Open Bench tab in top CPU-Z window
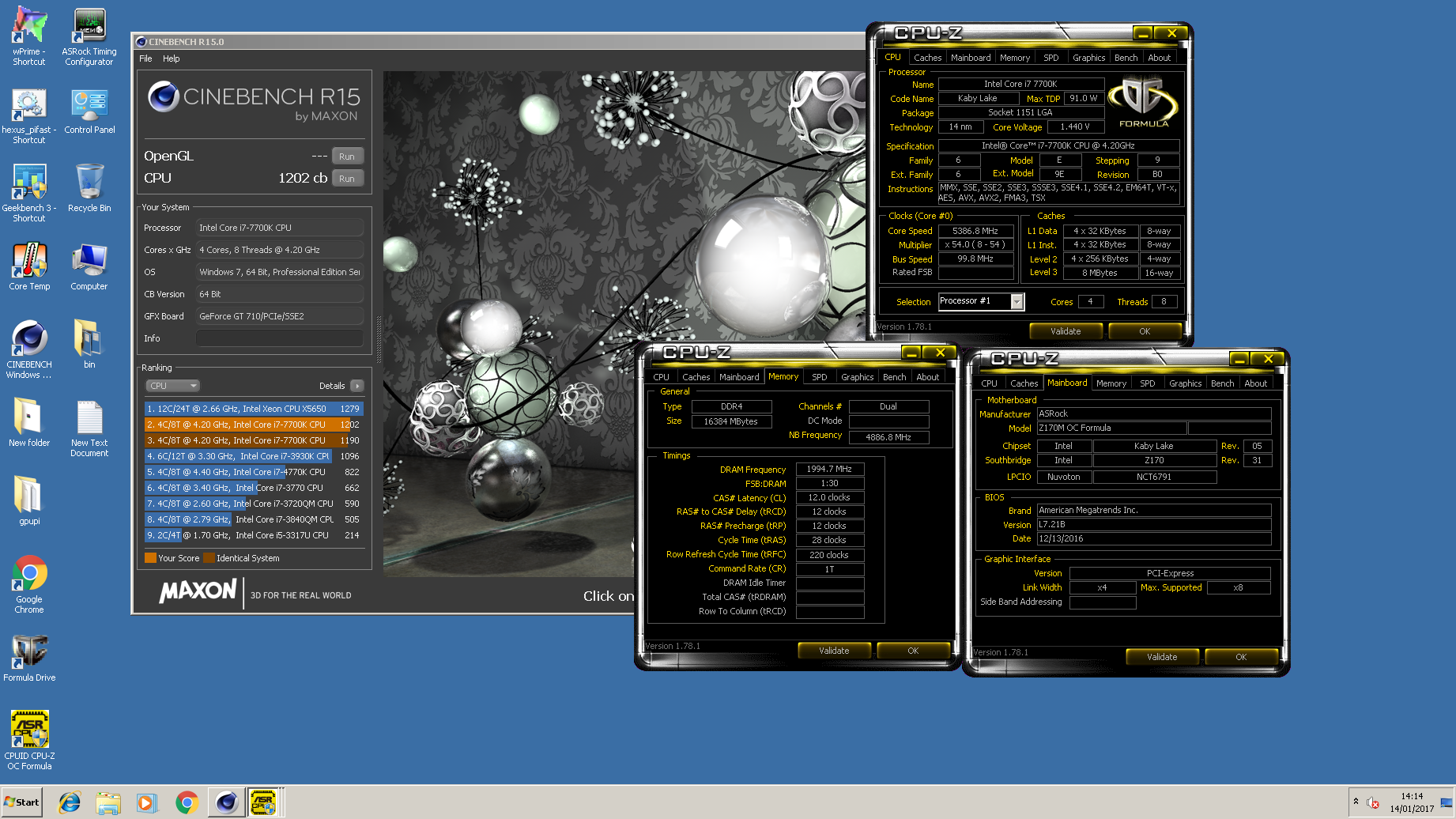1456x819 pixels. click(x=1126, y=58)
